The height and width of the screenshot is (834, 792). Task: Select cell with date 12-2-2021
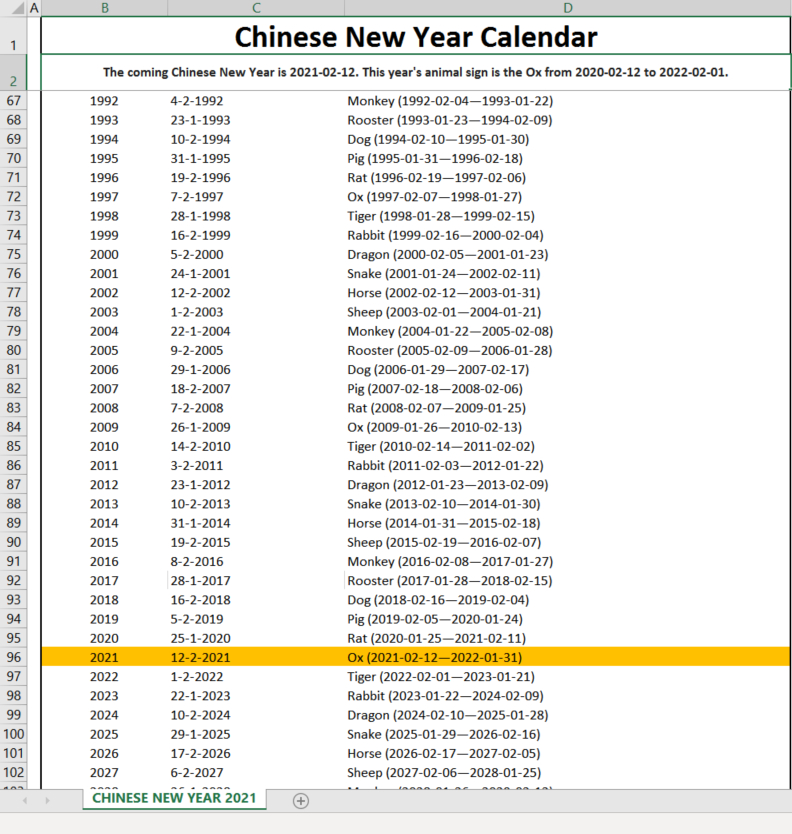pyautogui.click(x=256, y=657)
